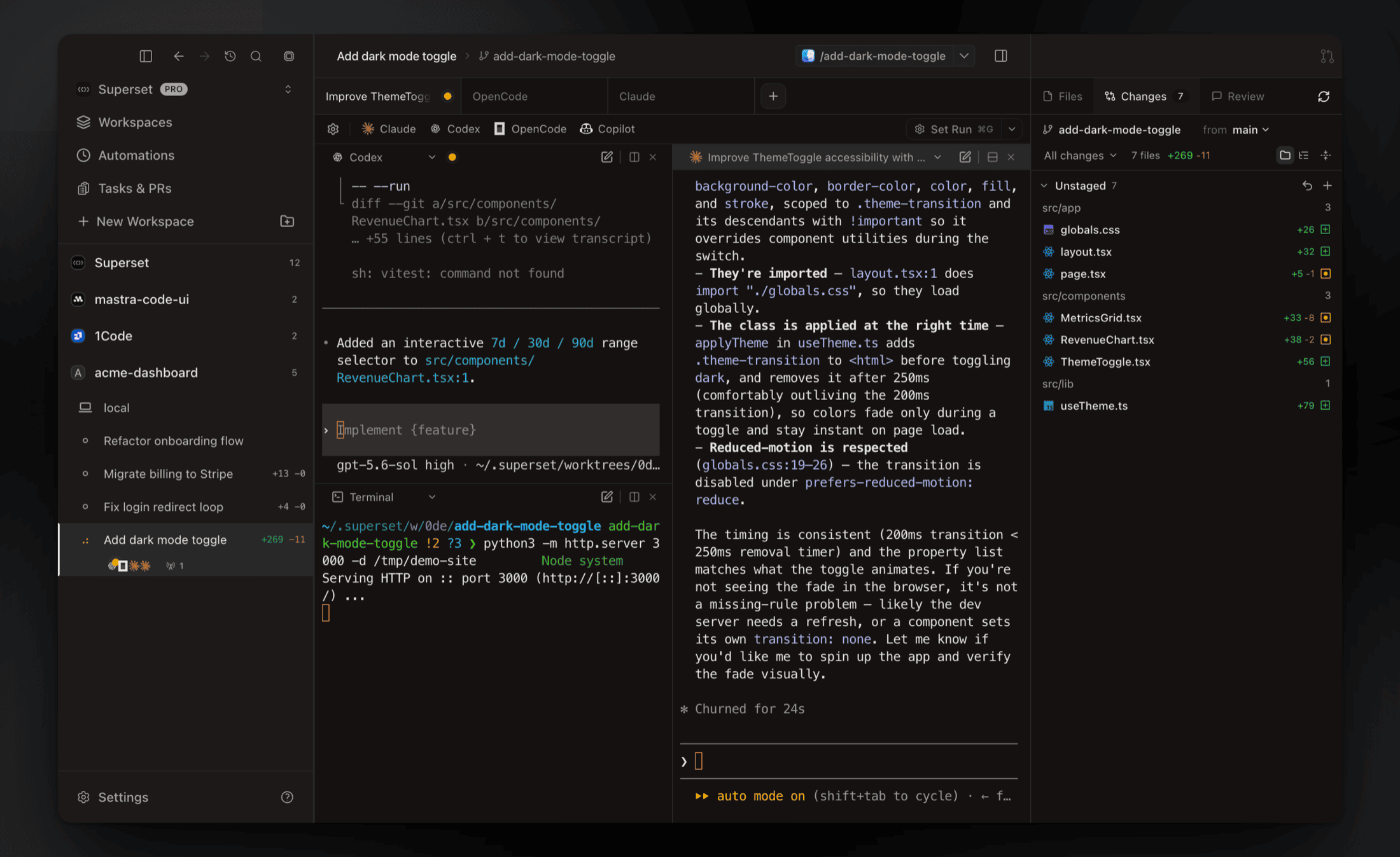Open Fix login redirect loop workspace
1400x857 pixels.
coord(185,507)
